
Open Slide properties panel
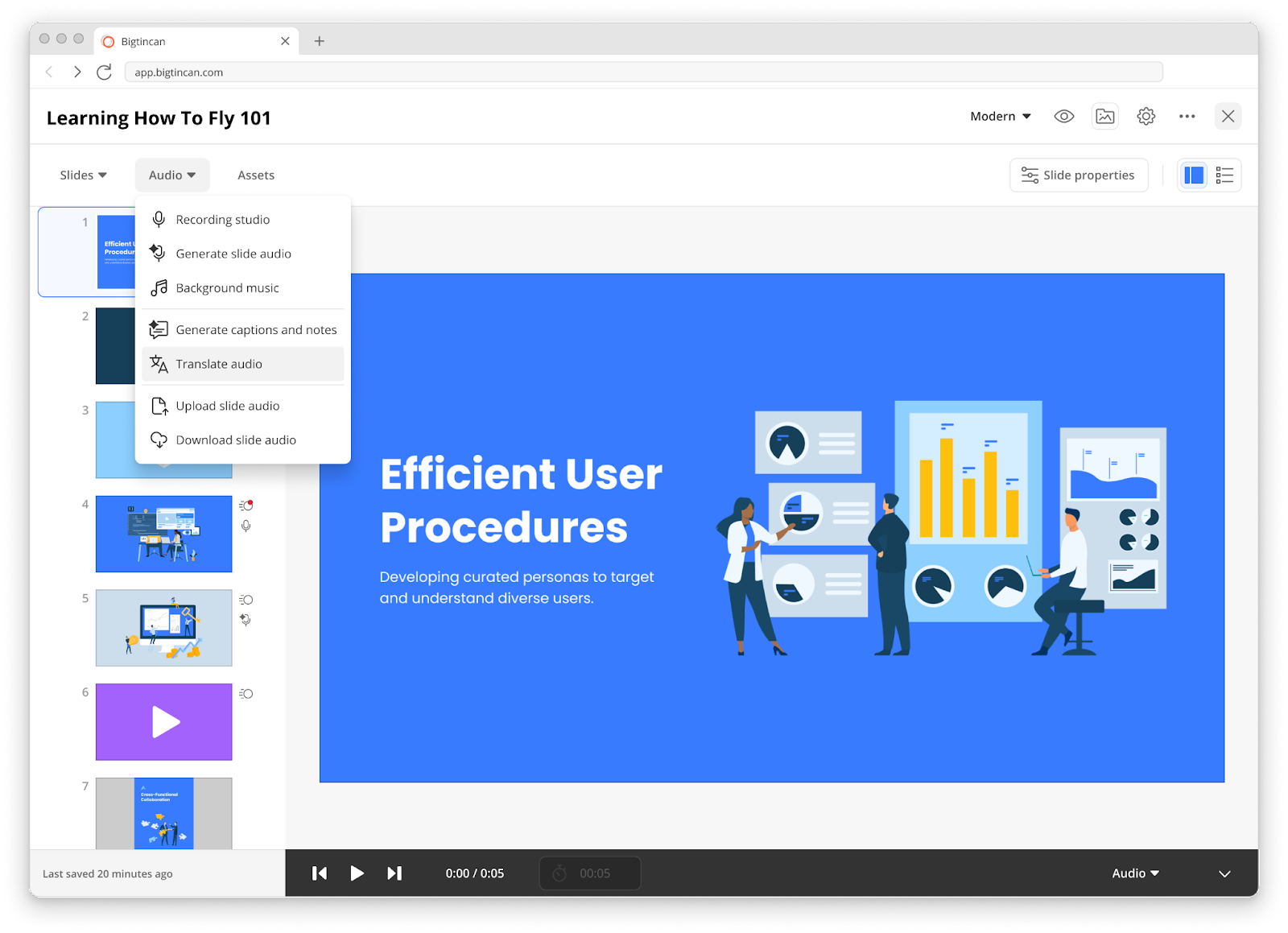pyautogui.click(x=1079, y=175)
